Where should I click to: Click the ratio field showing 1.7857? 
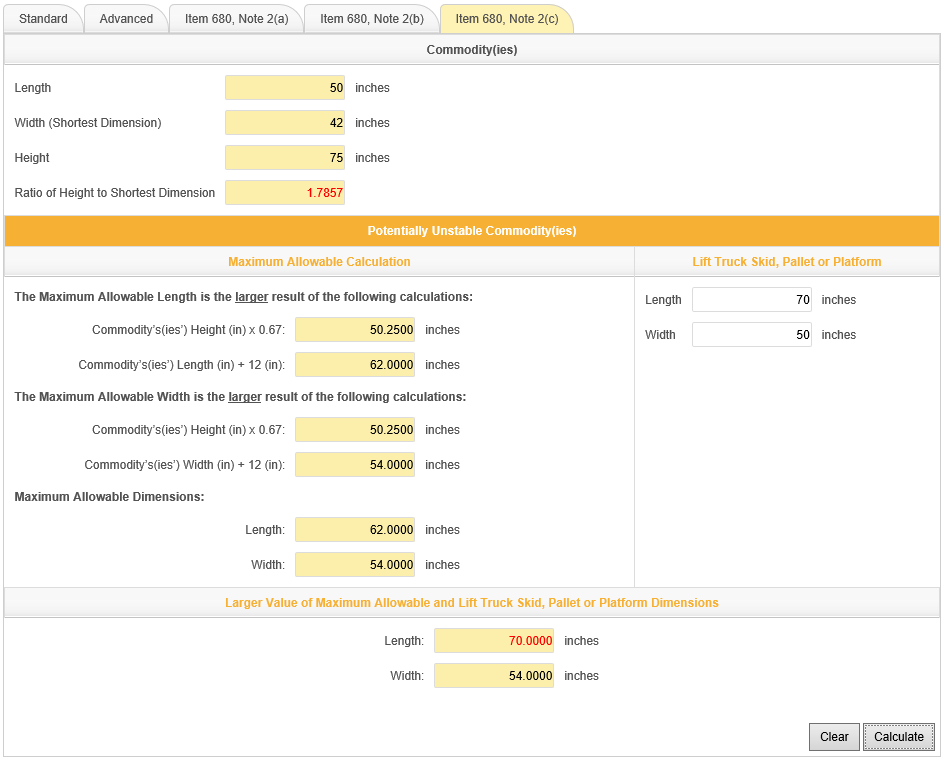pos(285,193)
